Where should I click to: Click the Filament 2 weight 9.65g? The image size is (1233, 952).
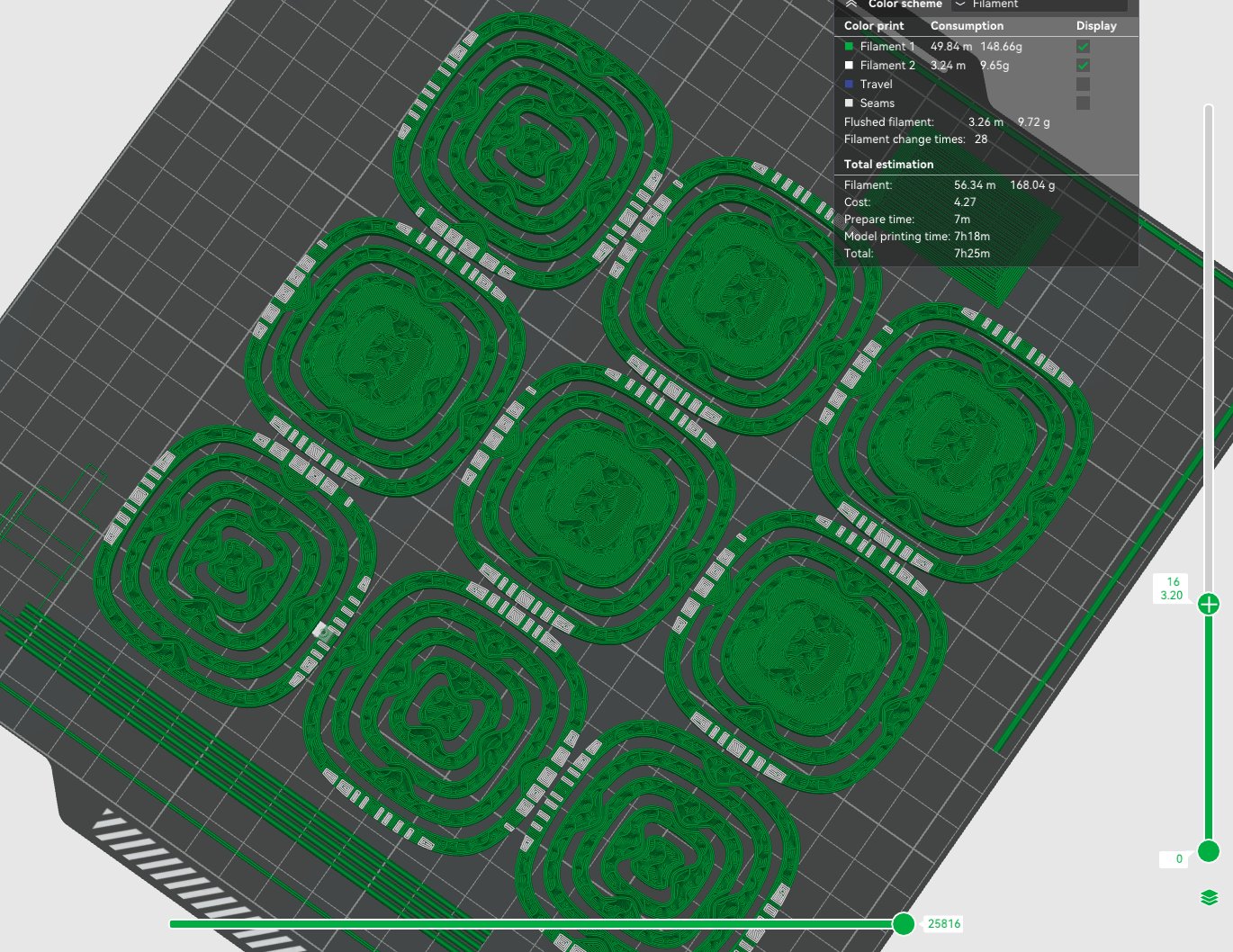click(x=994, y=65)
